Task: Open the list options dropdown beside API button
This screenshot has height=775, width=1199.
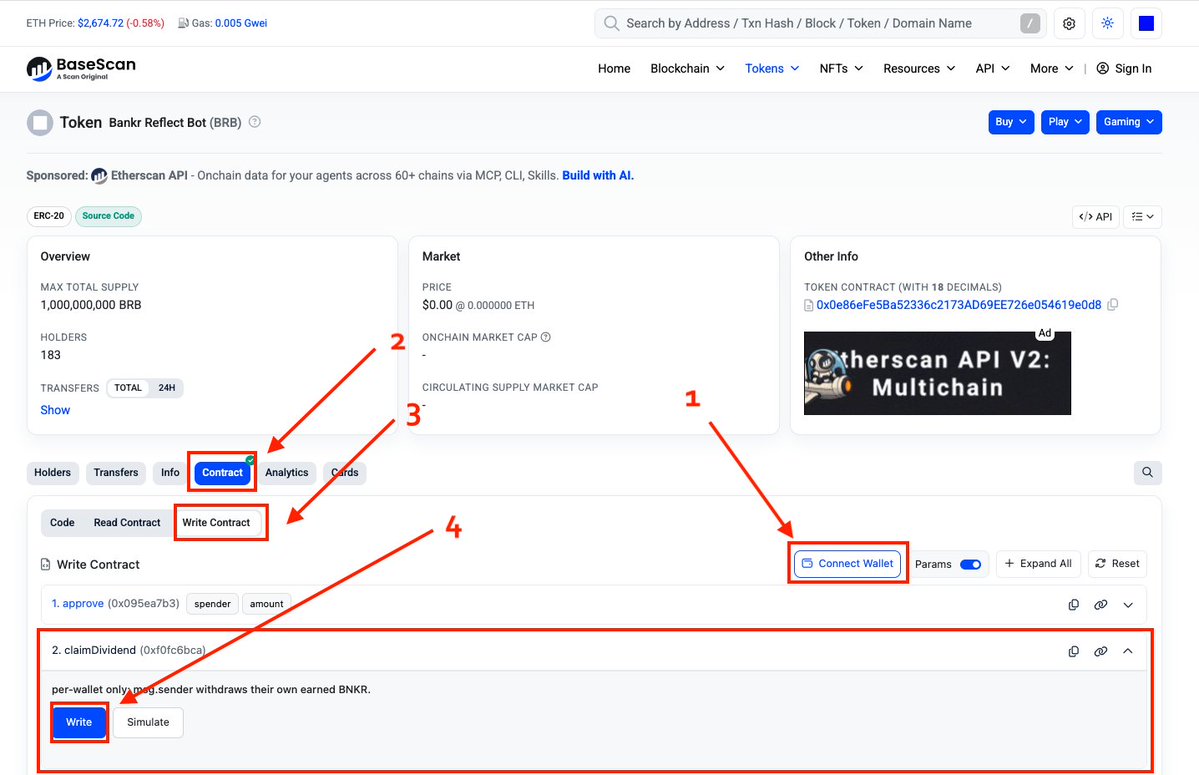Action: [x=1142, y=217]
